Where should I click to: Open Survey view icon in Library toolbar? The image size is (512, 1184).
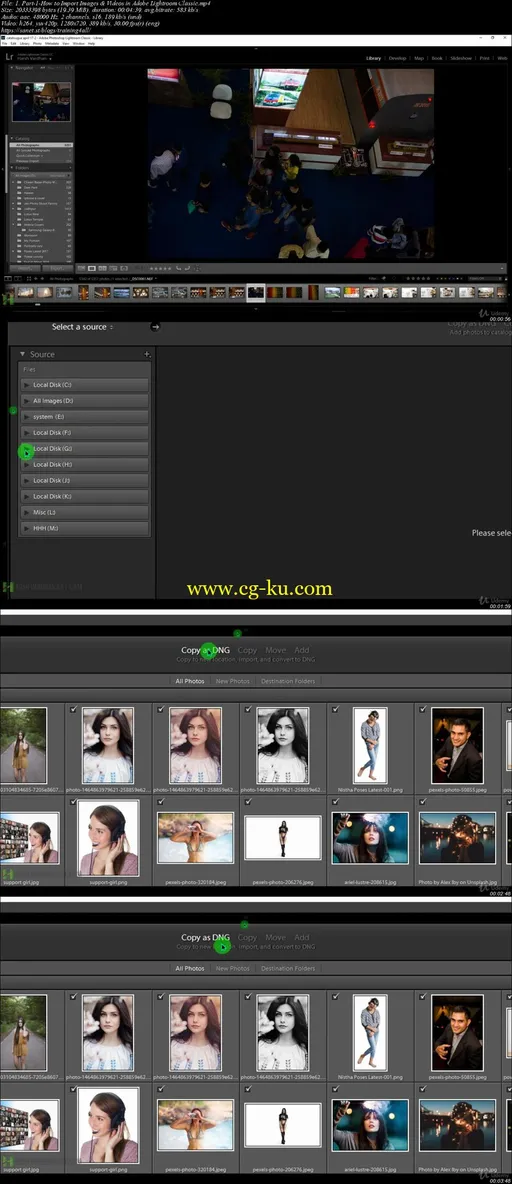pyautogui.click(x=113, y=268)
